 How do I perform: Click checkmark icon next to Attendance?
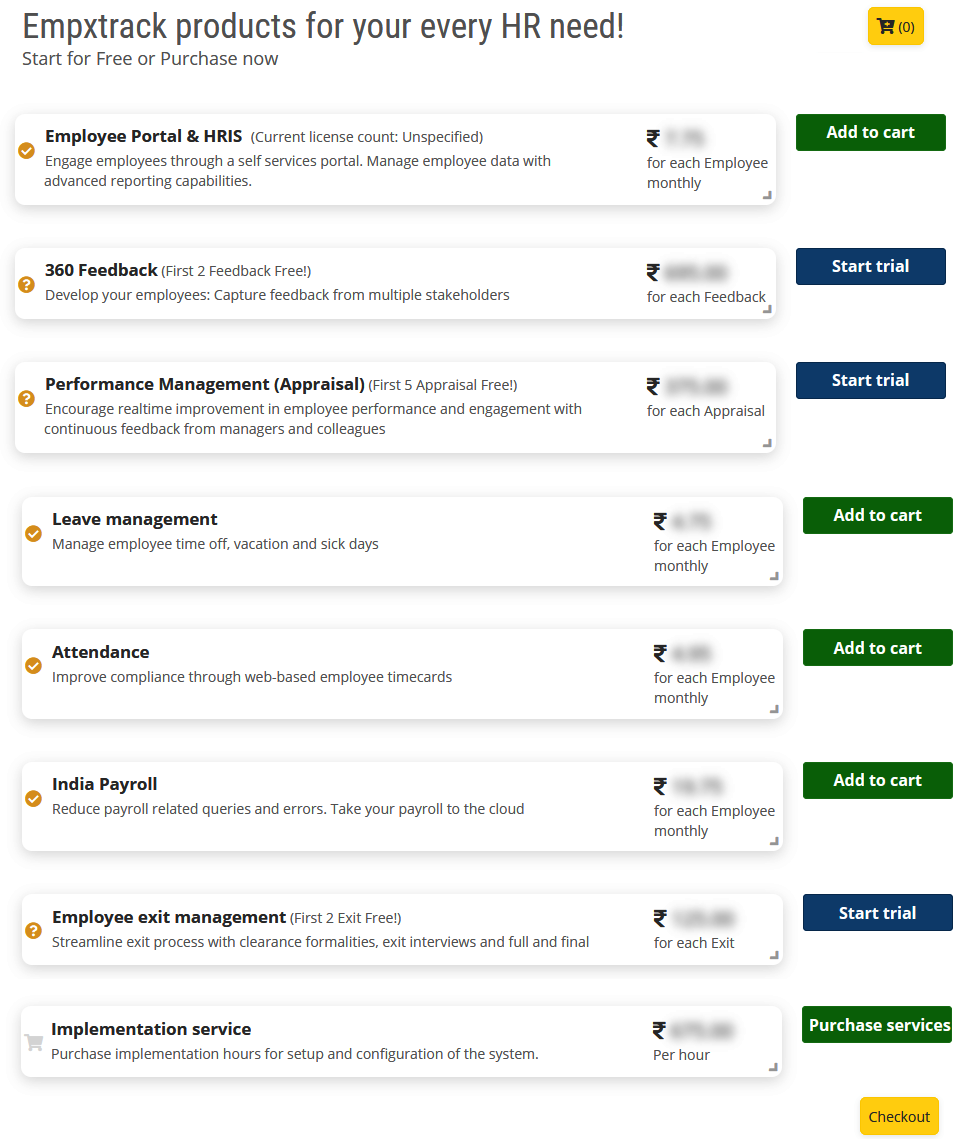click(x=33, y=666)
